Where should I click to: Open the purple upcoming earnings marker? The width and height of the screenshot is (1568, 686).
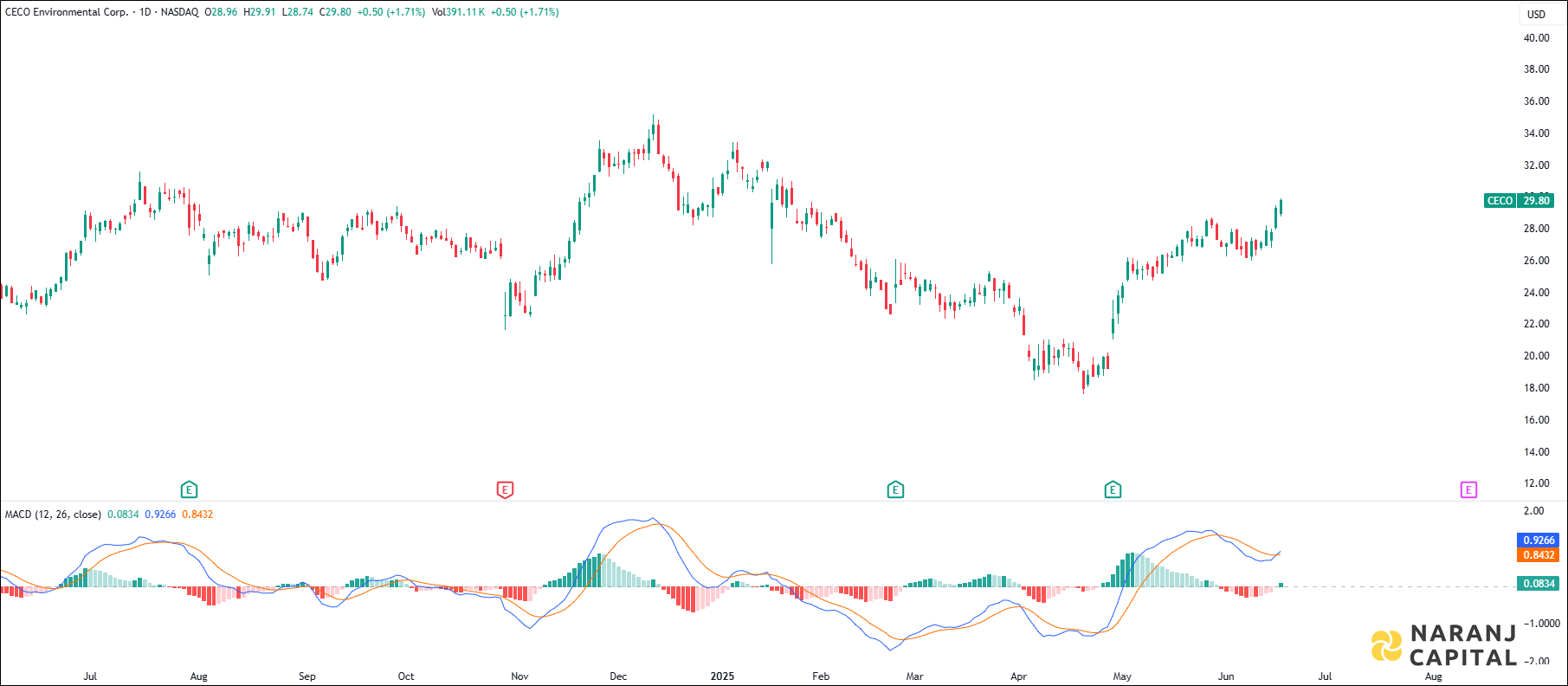point(1468,490)
